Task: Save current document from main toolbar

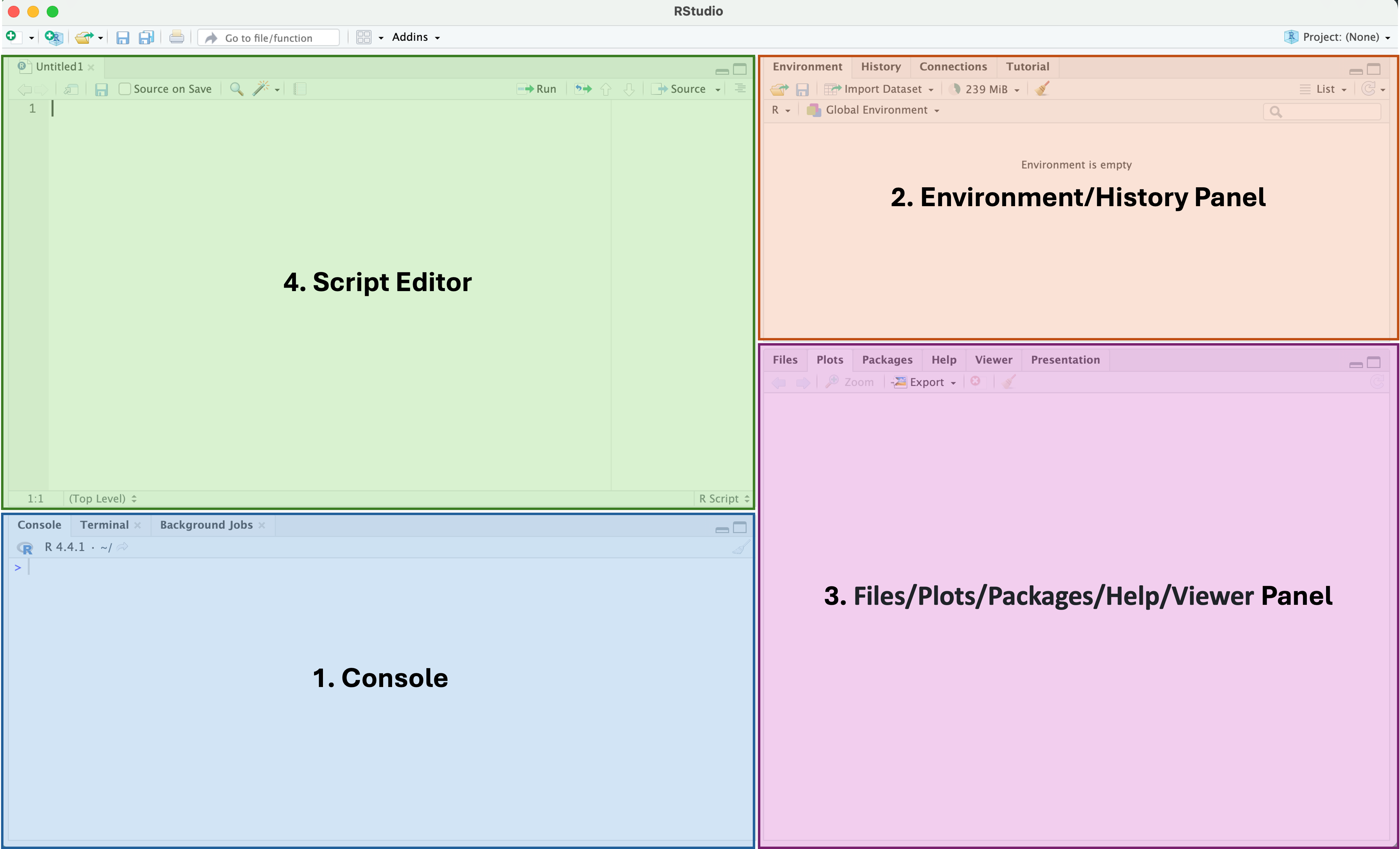Action: [x=123, y=38]
